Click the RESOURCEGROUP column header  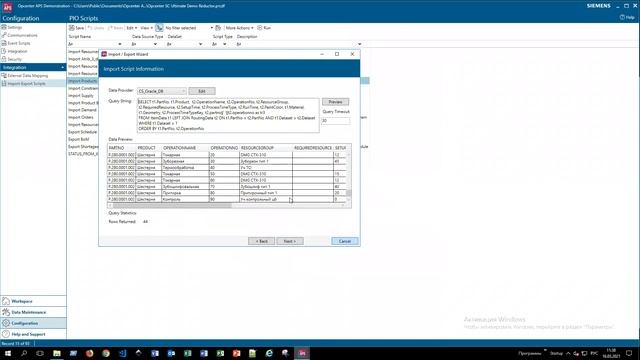pyautogui.click(x=266, y=148)
